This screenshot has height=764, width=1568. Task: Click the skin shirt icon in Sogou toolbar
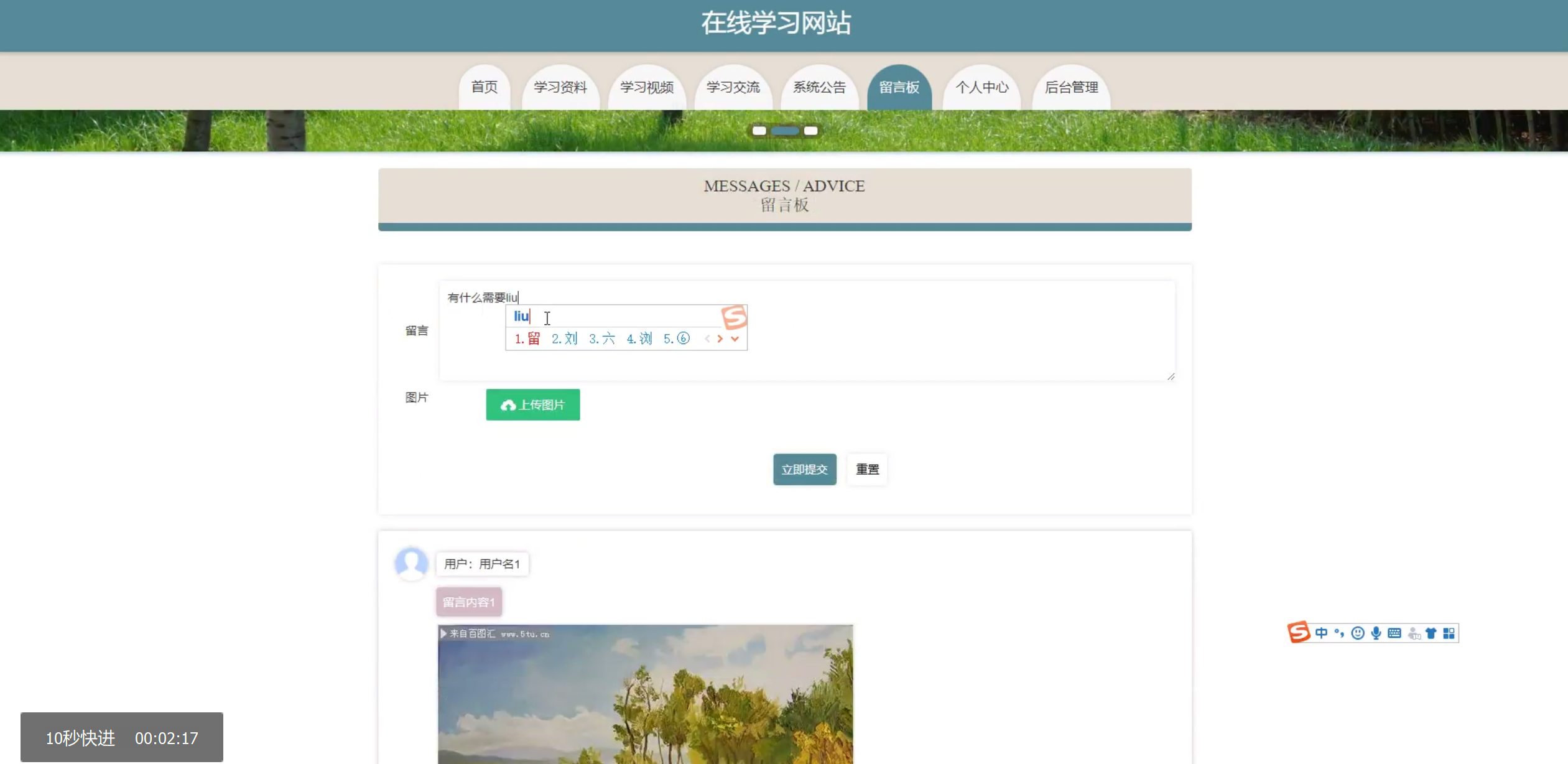click(1431, 633)
